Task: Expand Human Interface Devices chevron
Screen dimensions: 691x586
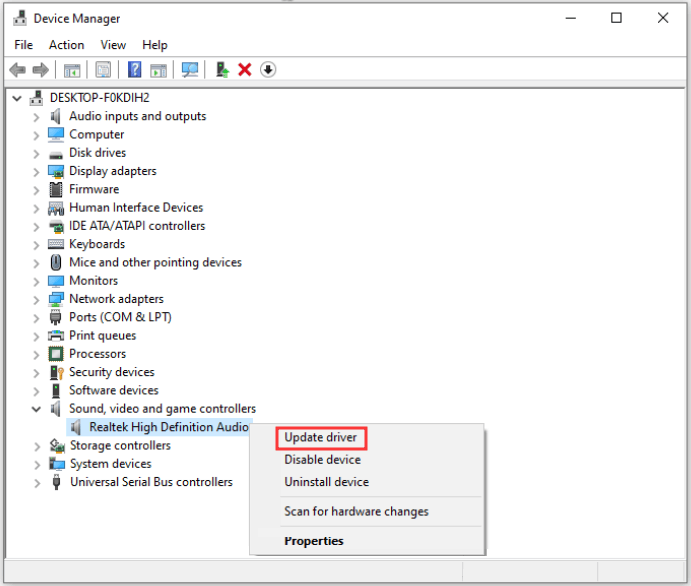Action: [36, 208]
